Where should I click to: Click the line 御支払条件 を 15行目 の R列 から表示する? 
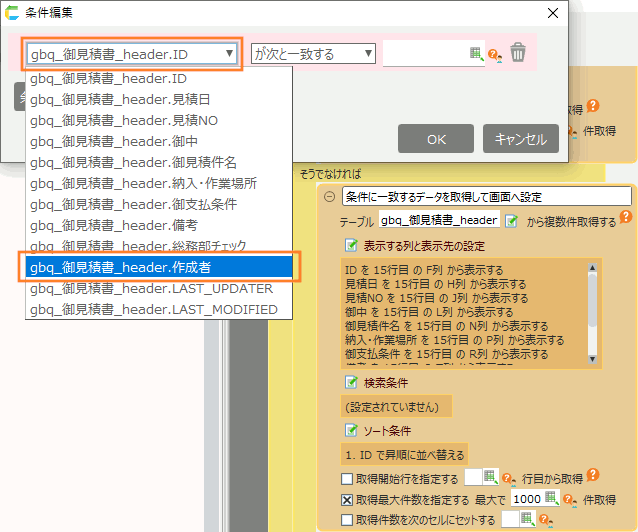(446, 354)
